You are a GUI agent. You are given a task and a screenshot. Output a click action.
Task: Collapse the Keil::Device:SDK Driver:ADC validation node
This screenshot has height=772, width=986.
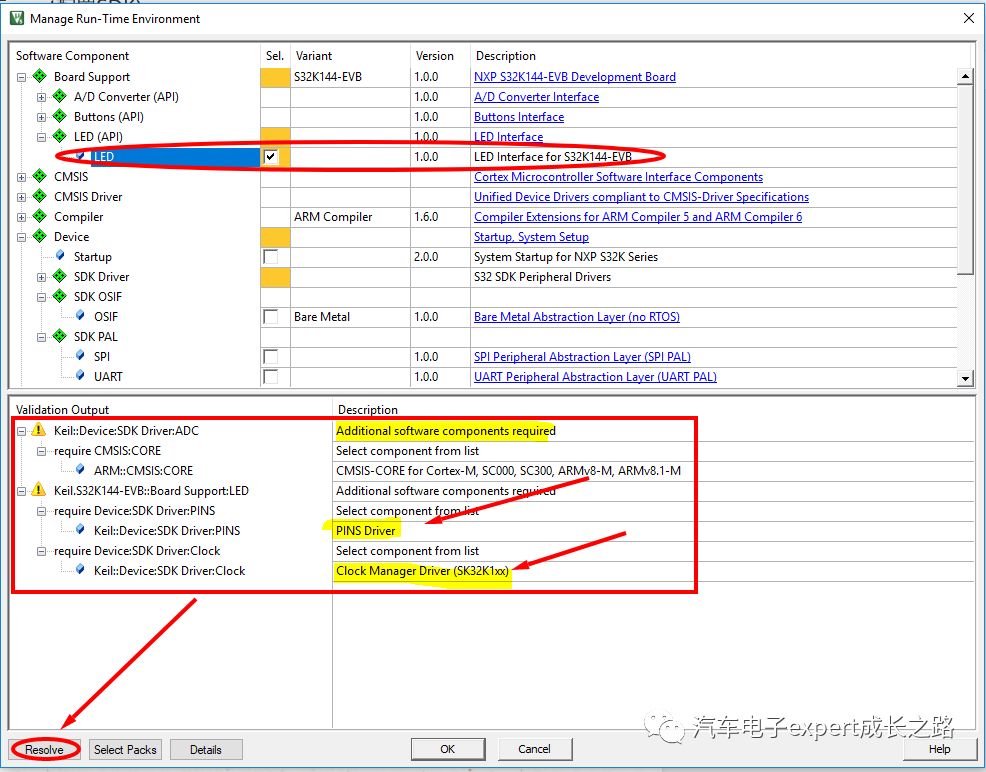pos(21,432)
